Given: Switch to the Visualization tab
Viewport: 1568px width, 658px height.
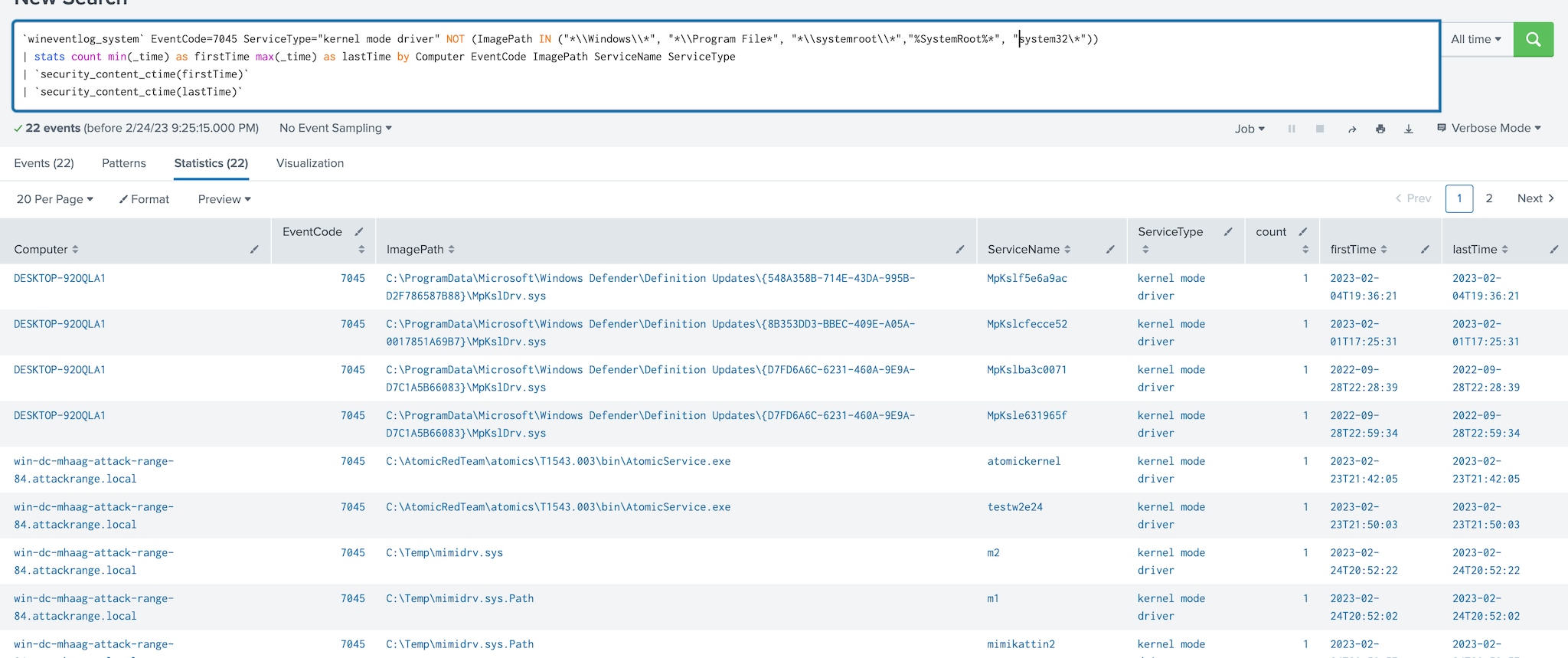Looking at the screenshot, I should 310,163.
